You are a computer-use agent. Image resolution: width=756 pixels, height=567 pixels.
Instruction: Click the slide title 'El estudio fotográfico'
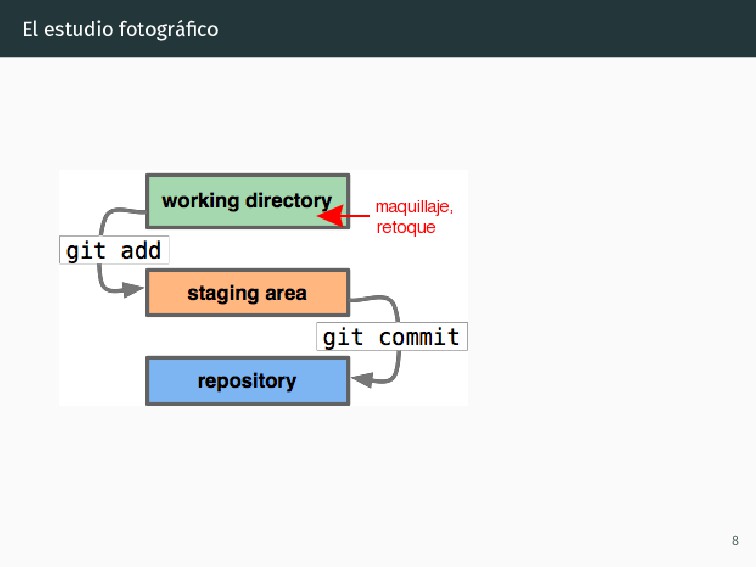[120, 29]
